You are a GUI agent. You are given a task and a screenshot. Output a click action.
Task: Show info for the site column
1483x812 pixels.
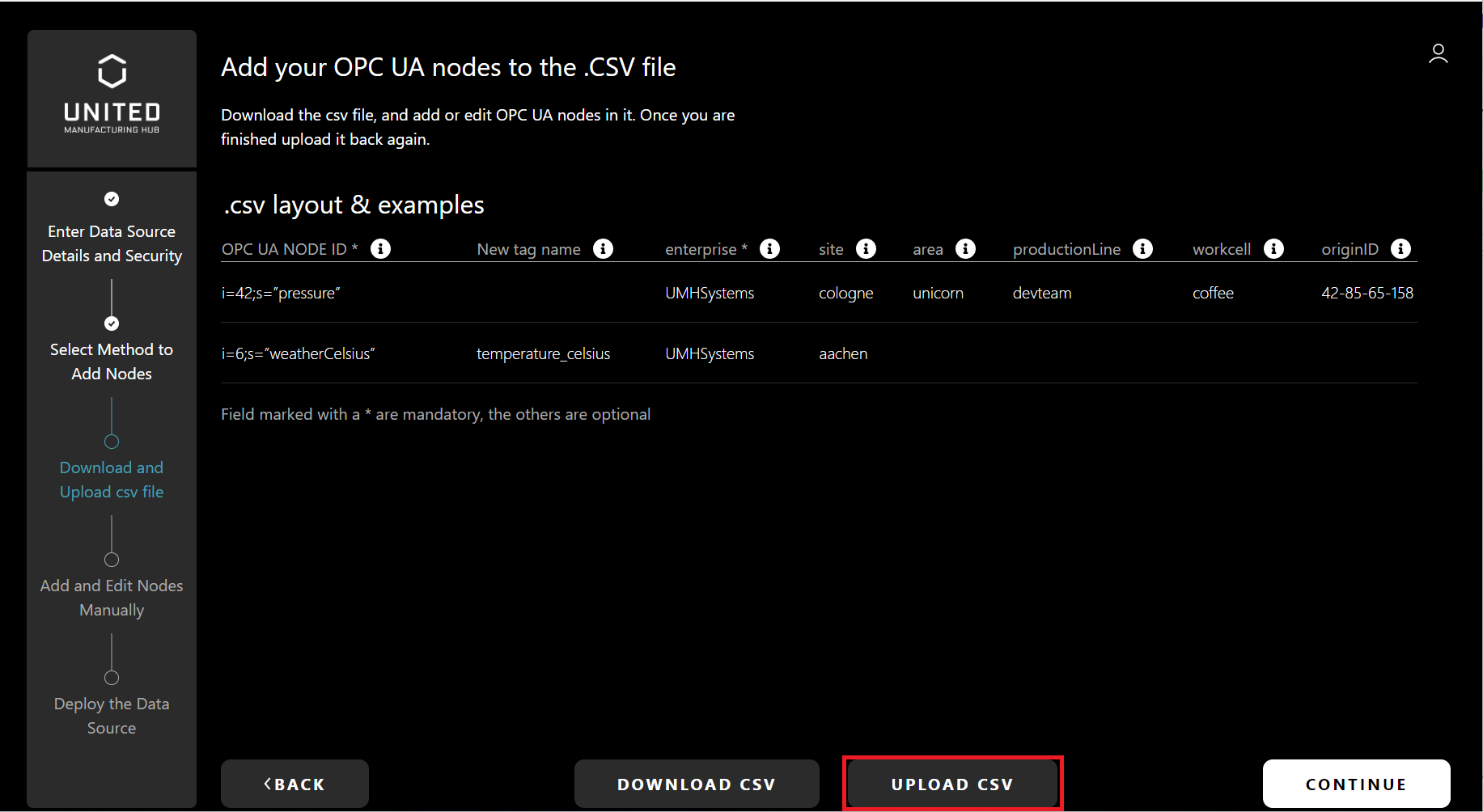pyautogui.click(x=866, y=249)
